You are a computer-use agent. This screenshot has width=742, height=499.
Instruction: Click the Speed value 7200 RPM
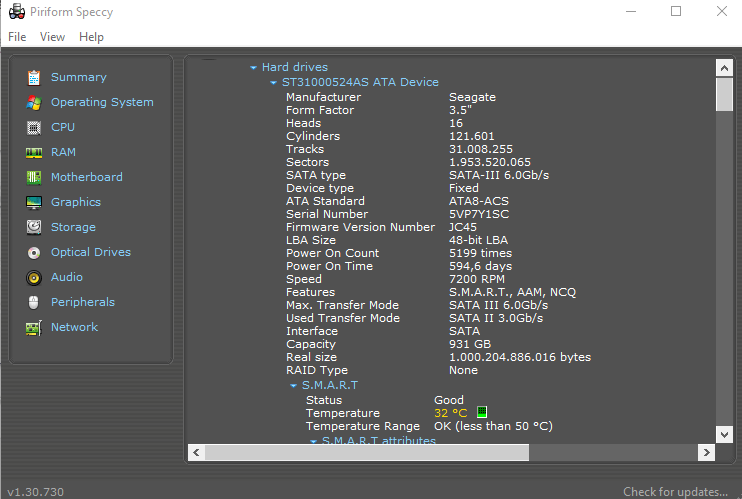[x=477, y=279]
